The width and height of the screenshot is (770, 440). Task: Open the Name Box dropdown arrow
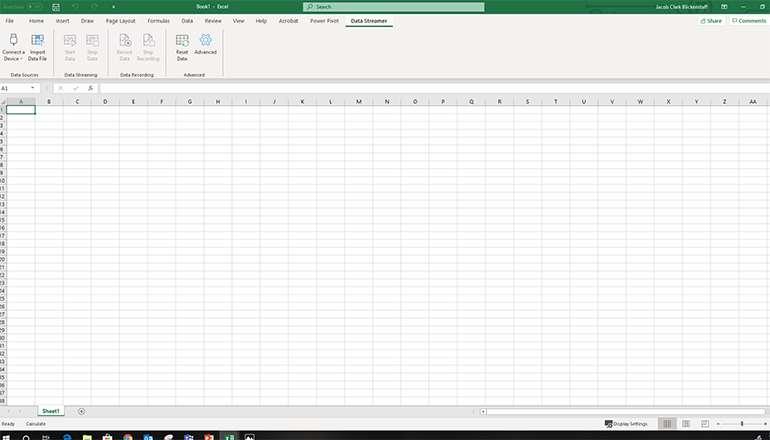coord(32,88)
